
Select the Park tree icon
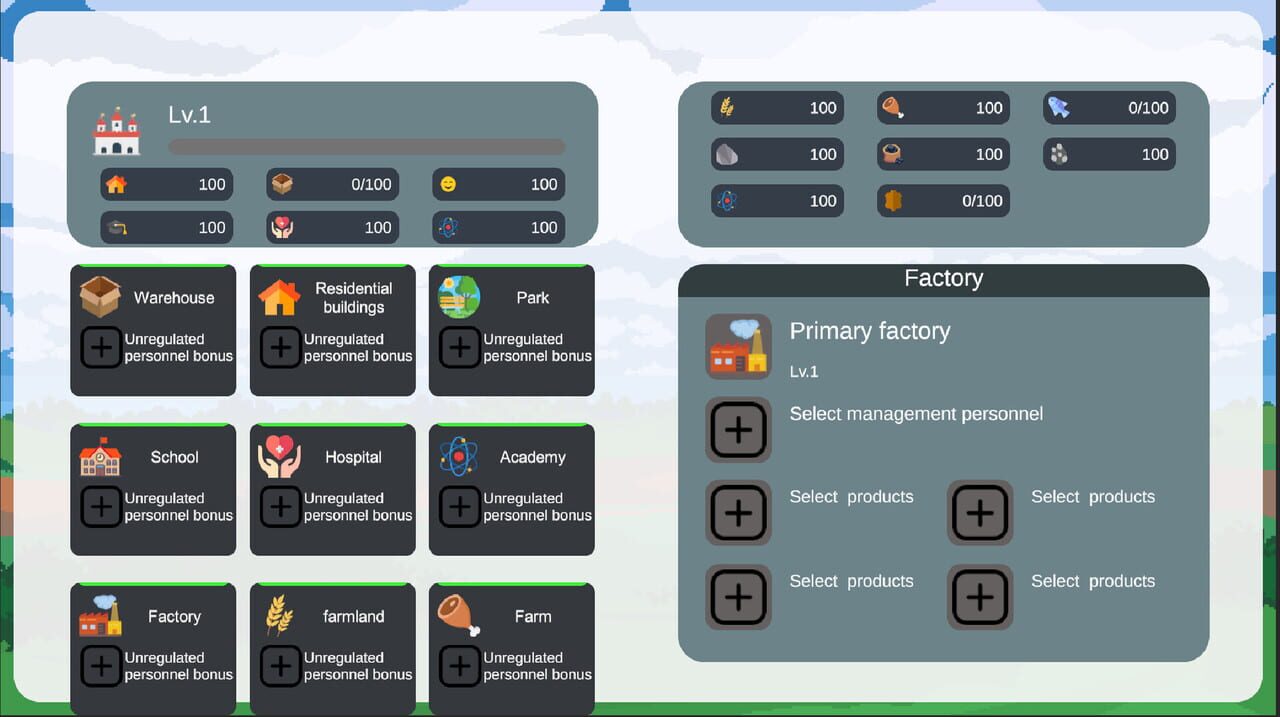pyautogui.click(x=459, y=297)
